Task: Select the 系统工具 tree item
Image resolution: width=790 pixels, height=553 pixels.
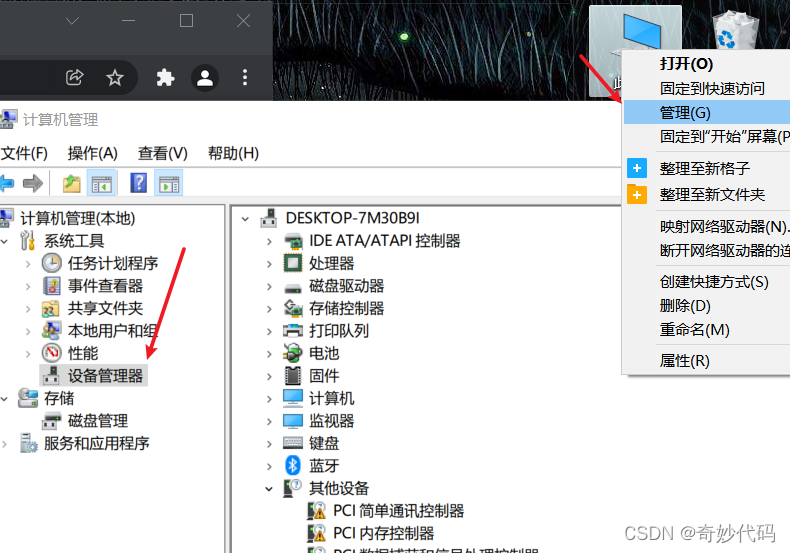Action: (x=74, y=241)
